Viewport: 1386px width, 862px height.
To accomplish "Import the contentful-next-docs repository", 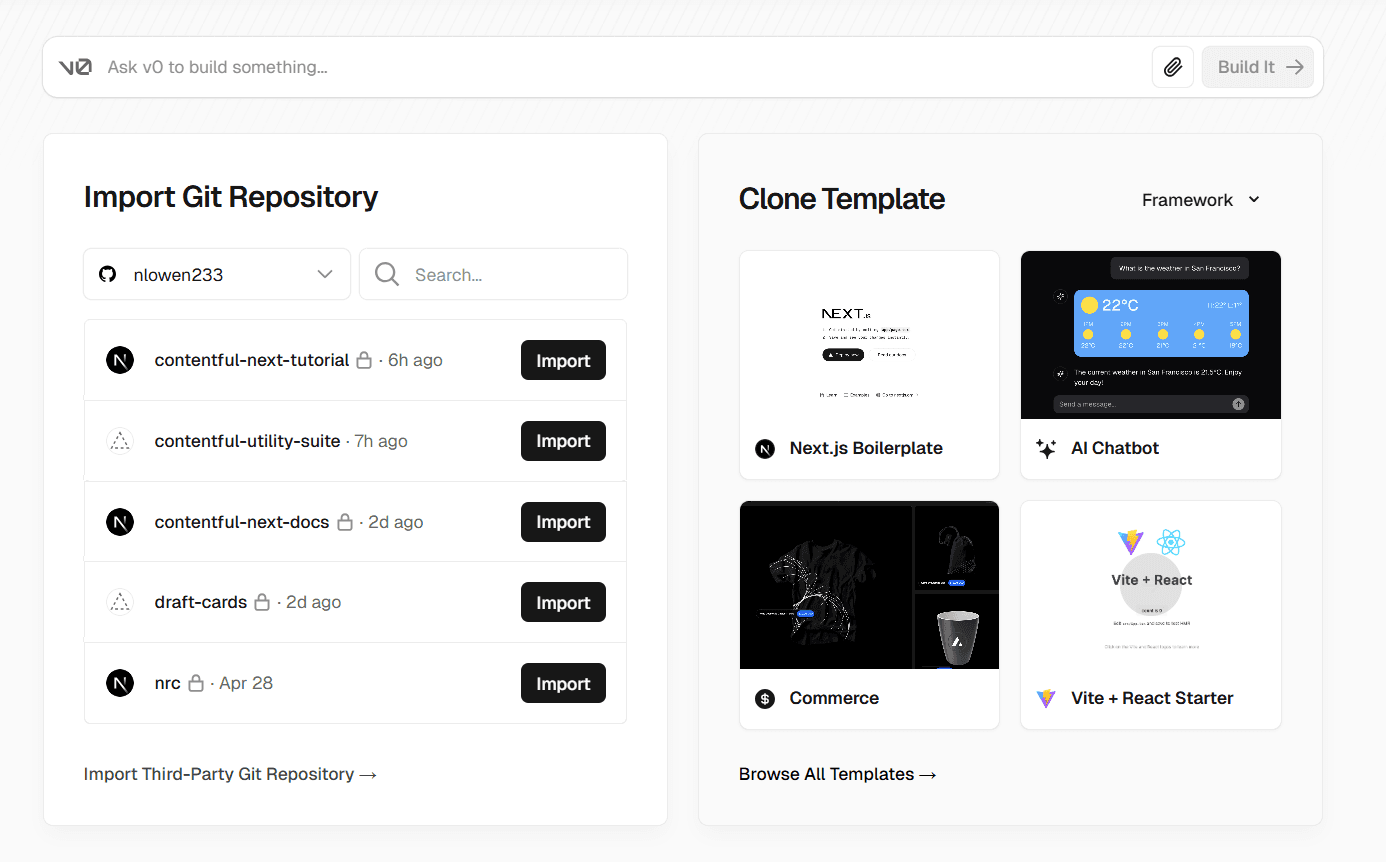I will [x=563, y=522].
